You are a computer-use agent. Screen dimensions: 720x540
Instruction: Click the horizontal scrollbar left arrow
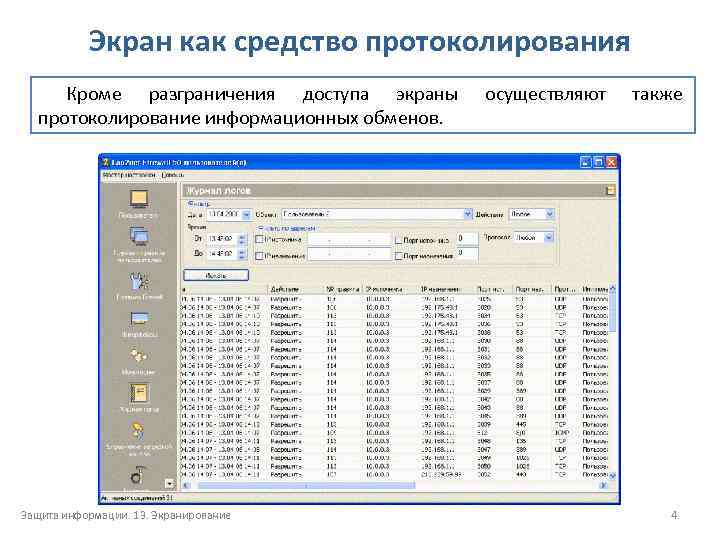pos(186,485)
